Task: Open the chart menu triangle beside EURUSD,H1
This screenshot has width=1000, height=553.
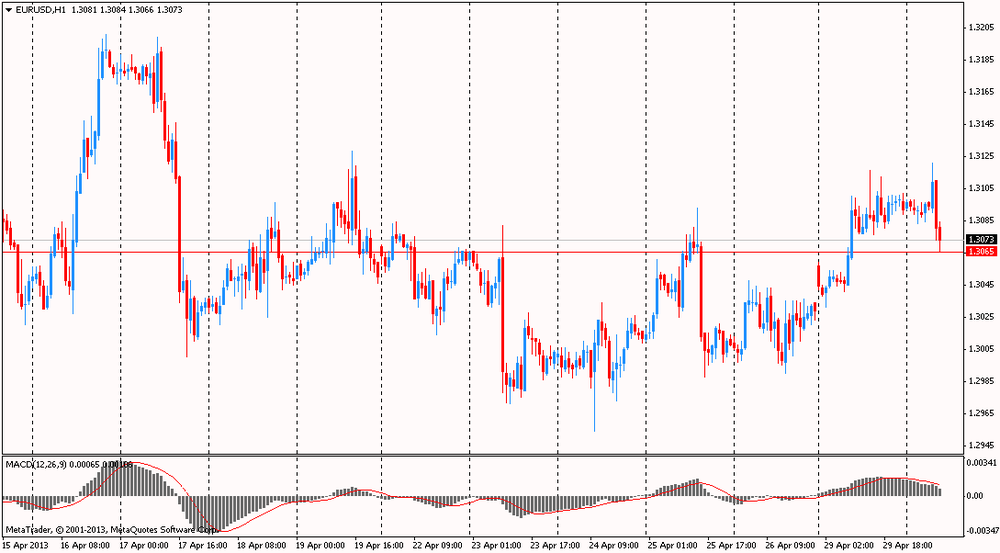Action: coord(8,10)
